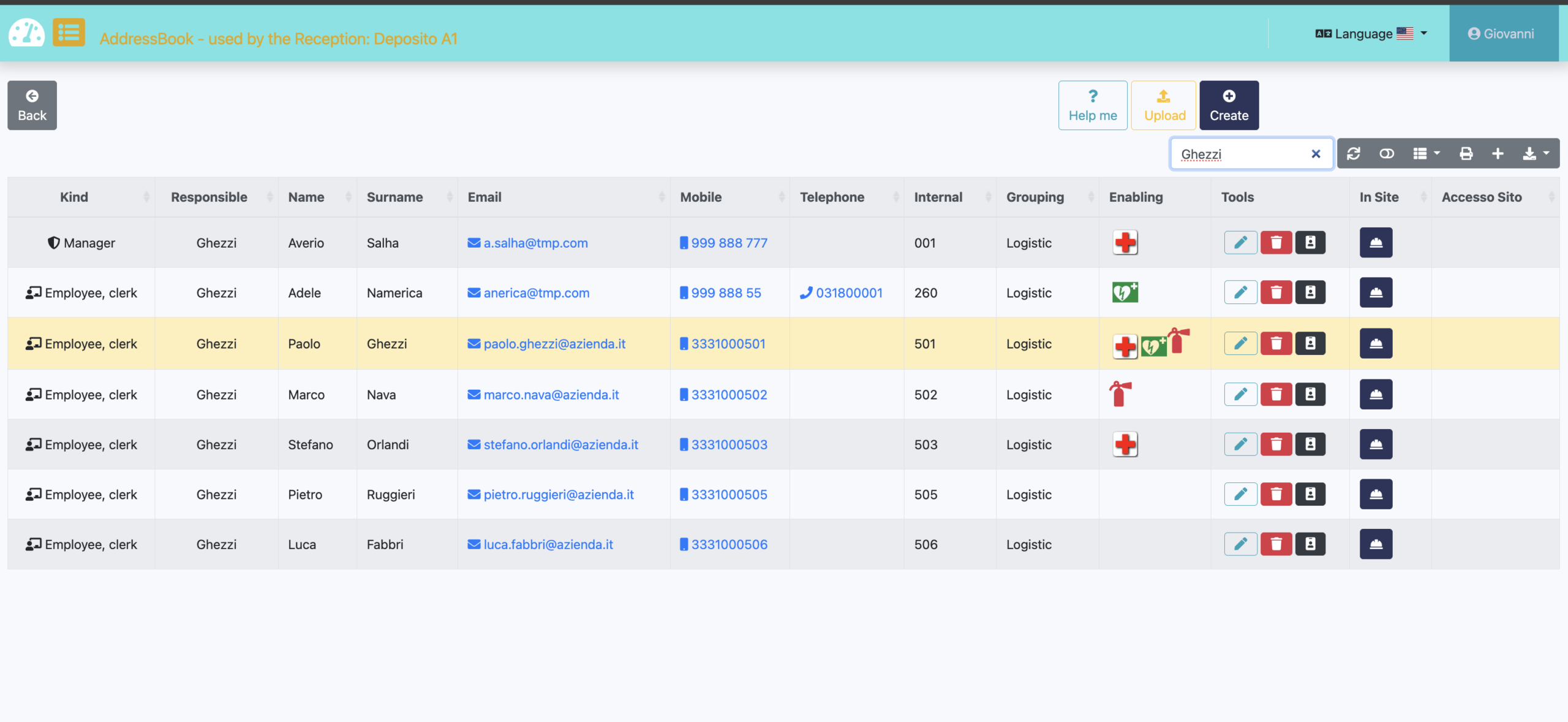The height and width of the screenshot is (722, 1568).
Task: Open contact card for Paolo Ghezzi
Action: pyautogui.click(x=1310, y=344)
